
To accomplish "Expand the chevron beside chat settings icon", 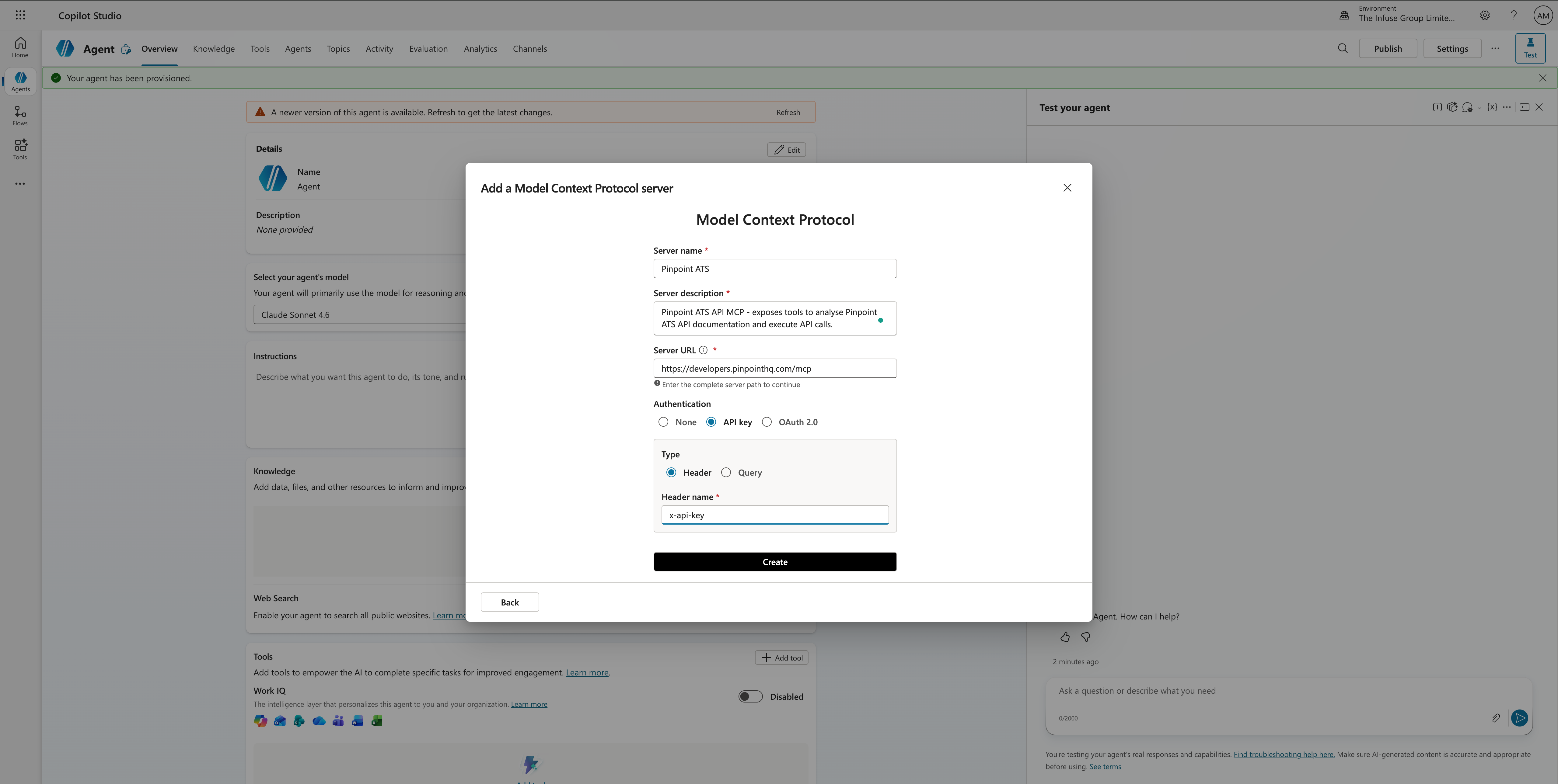I will [x=1479, y=108].
